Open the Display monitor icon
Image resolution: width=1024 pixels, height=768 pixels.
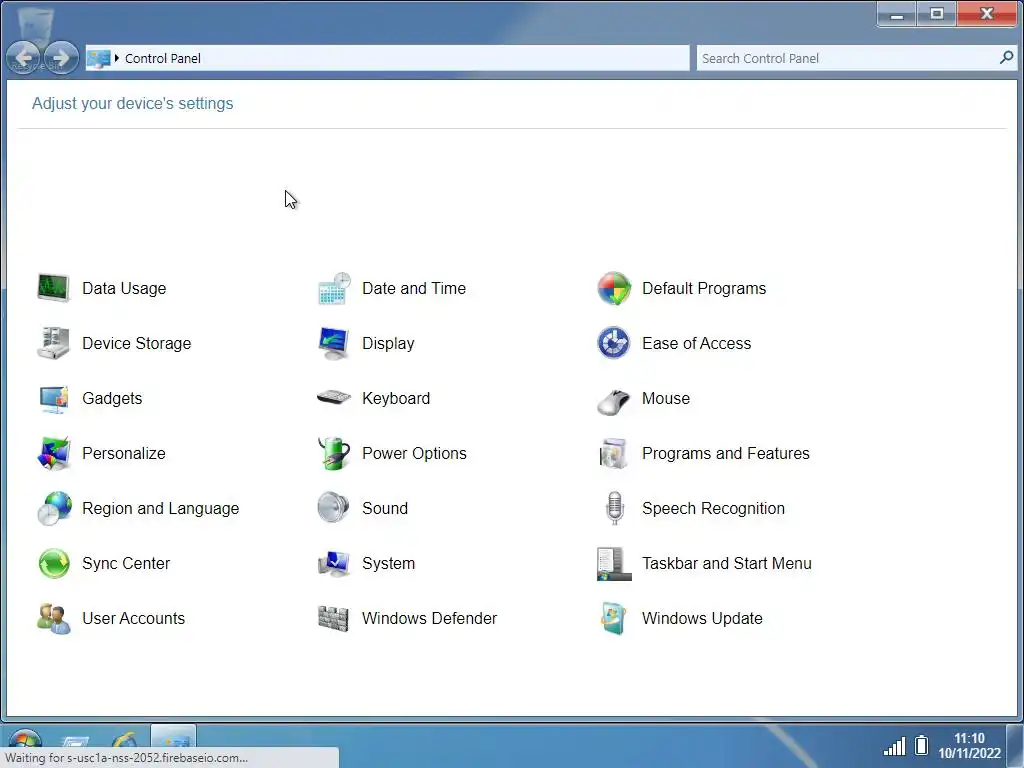point(334,343)
